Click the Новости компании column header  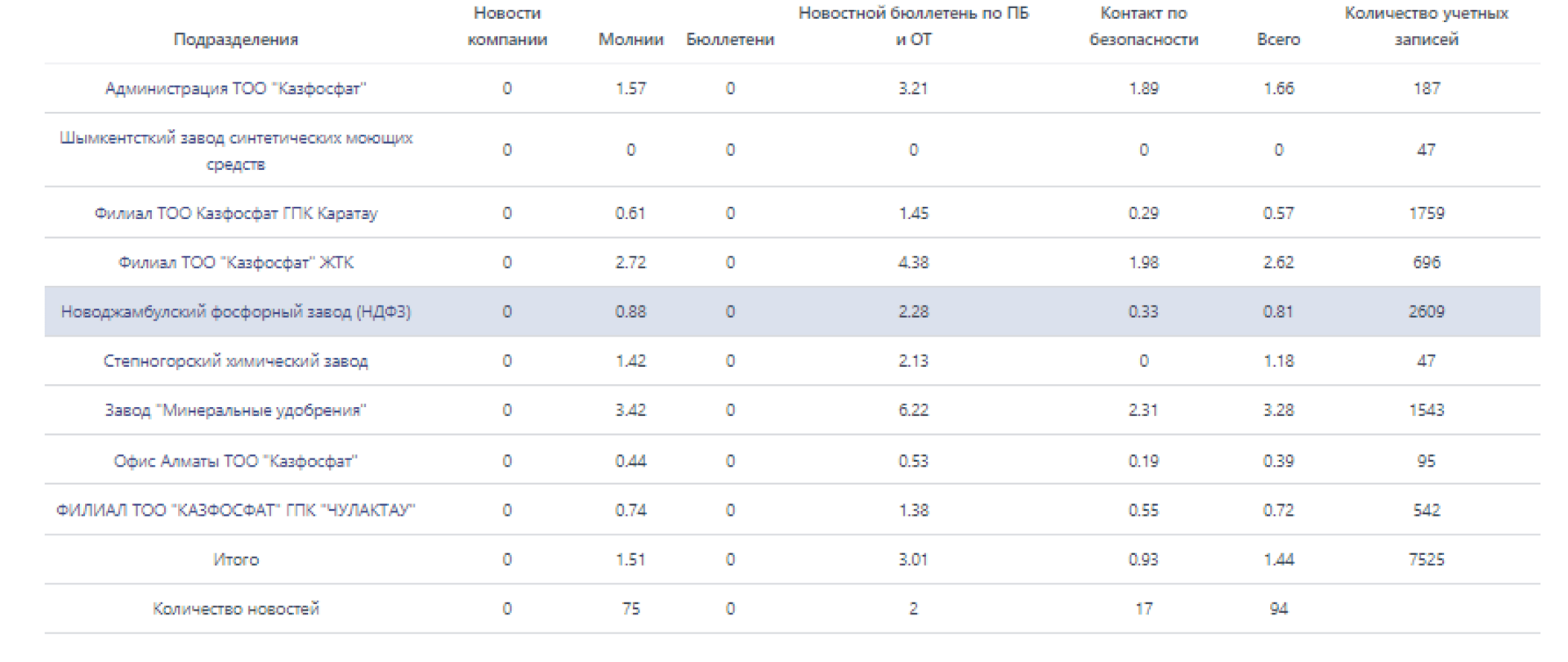pyautogui.click(x=506, y=26)
